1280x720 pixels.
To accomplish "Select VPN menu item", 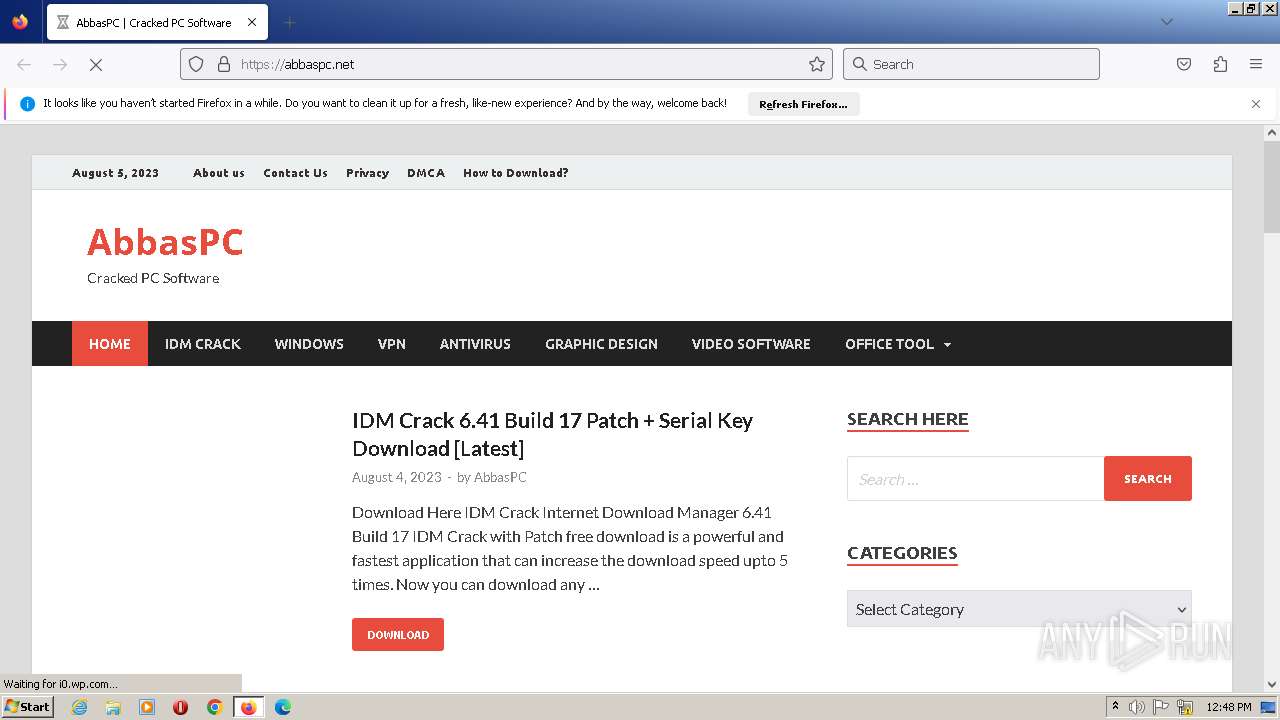I will pos(392,344).
